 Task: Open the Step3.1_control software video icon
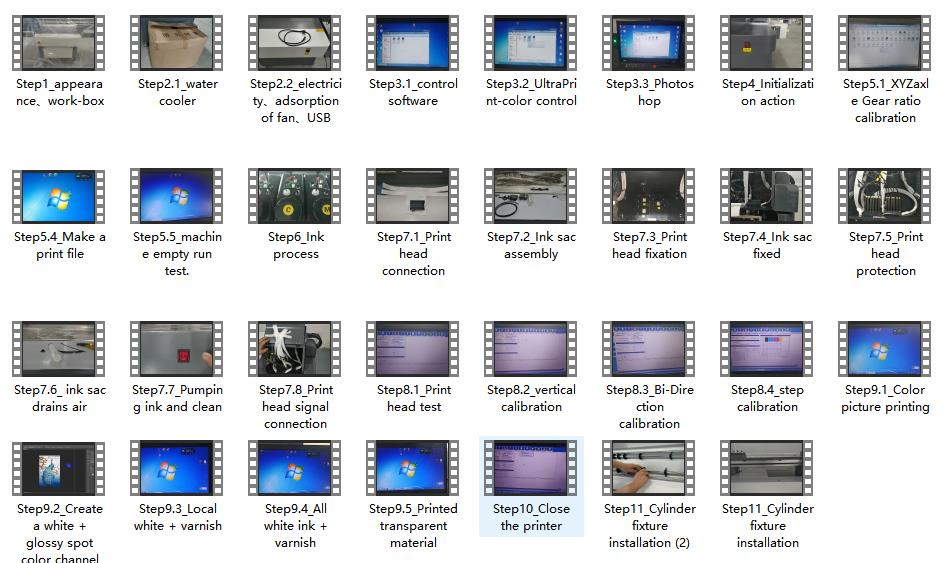pyautogui.click(x=413, y=43)
